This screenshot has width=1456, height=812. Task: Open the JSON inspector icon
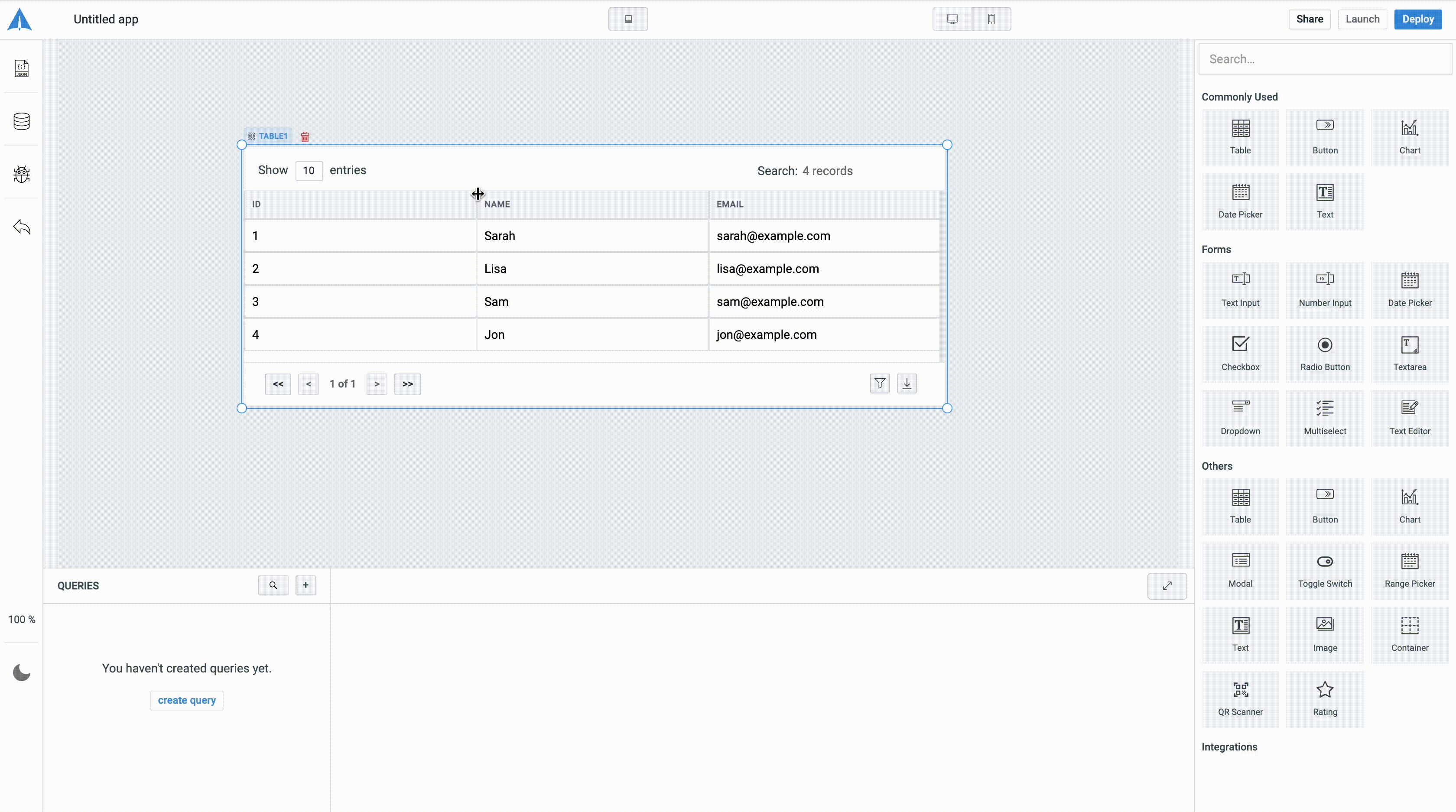(22, 68)
